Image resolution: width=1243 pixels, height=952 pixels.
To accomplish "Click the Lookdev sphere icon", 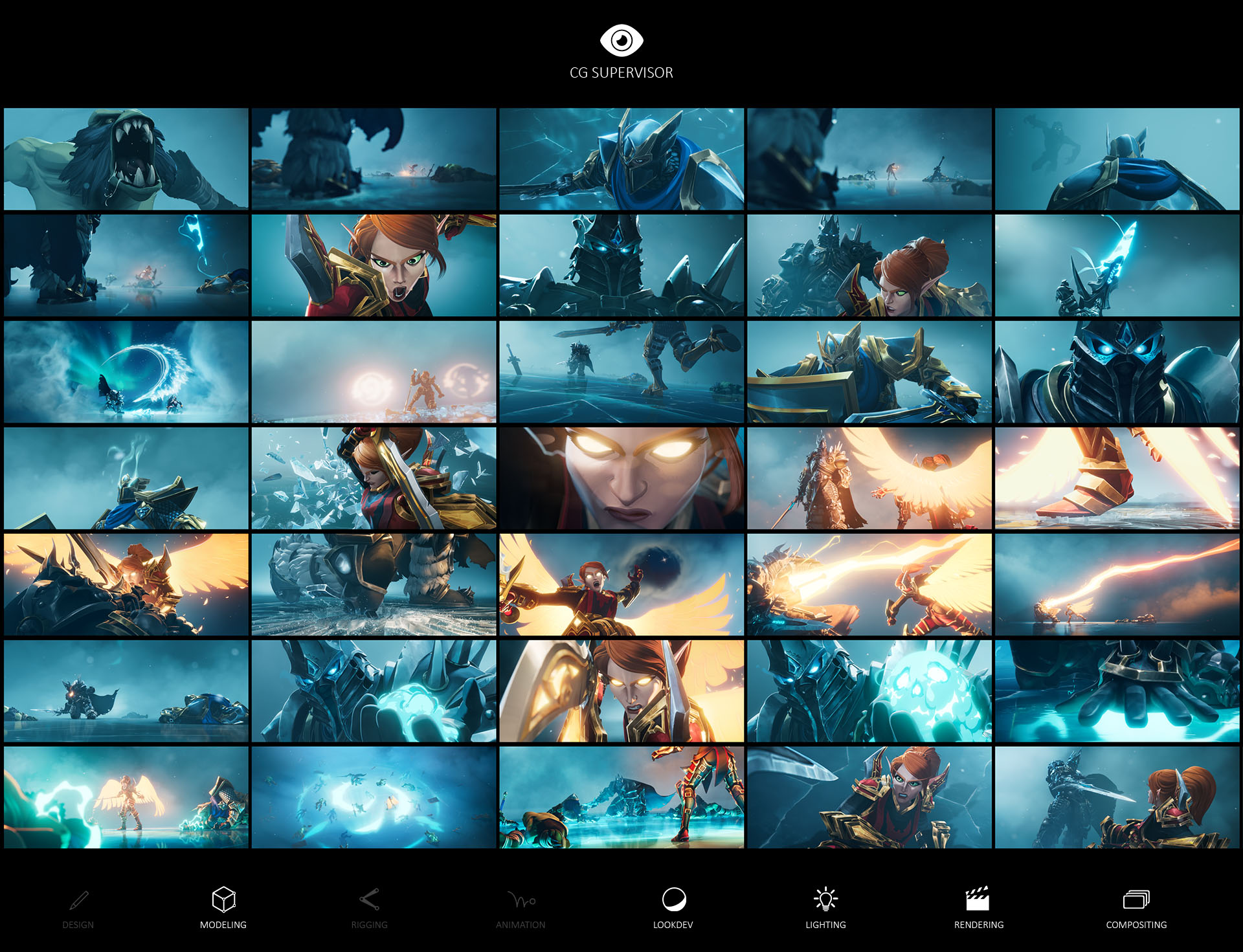I will pos(673,899).
